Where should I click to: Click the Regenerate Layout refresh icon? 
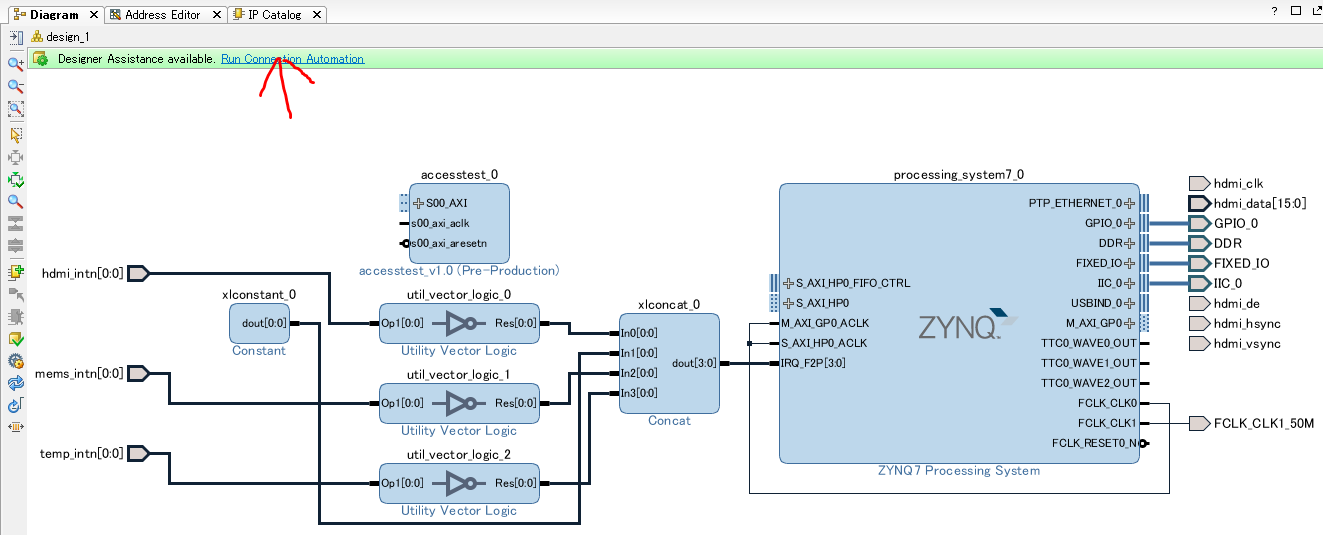pos(16,383)
